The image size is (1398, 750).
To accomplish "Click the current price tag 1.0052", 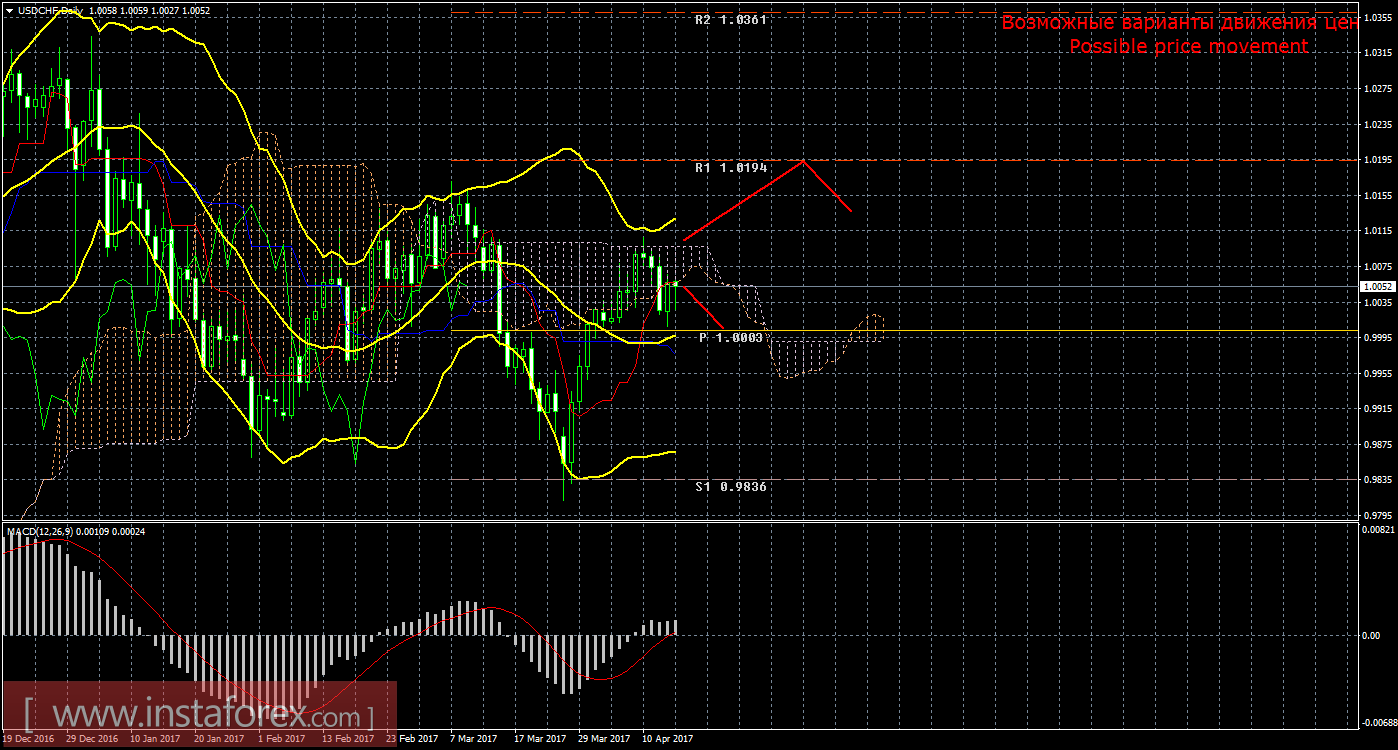I will tap(1378, 286).
